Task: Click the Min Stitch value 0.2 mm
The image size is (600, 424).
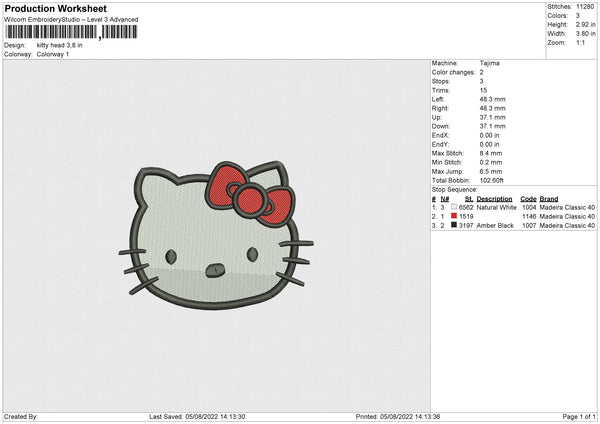Action: coord(491,162)
